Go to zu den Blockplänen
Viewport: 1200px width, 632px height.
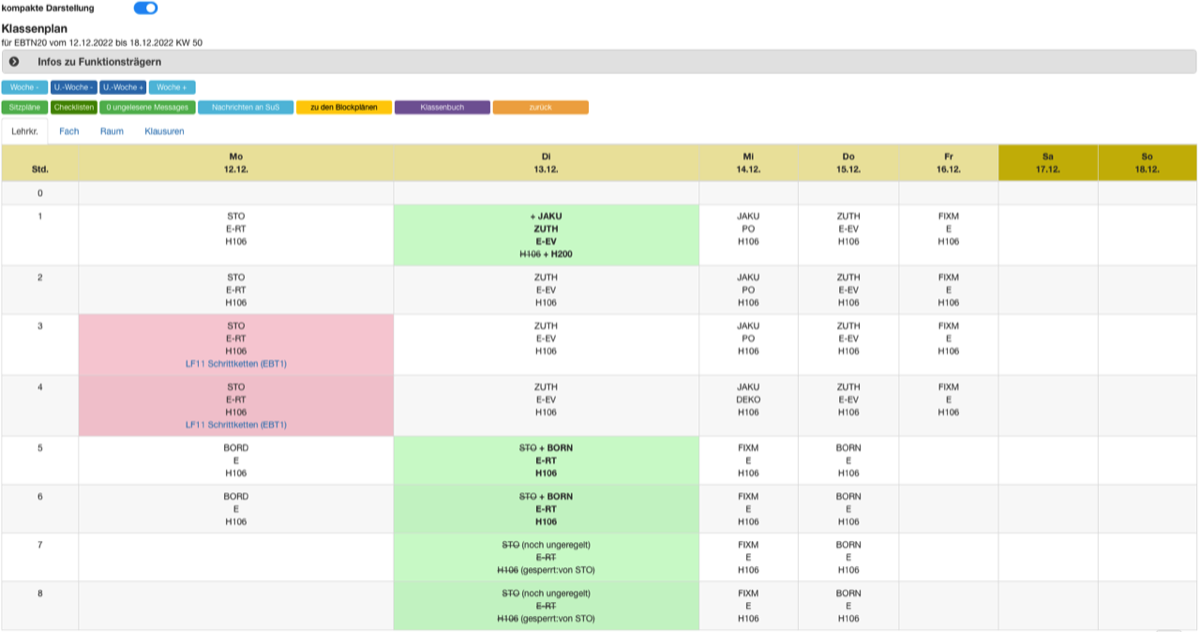click(344, 107)
